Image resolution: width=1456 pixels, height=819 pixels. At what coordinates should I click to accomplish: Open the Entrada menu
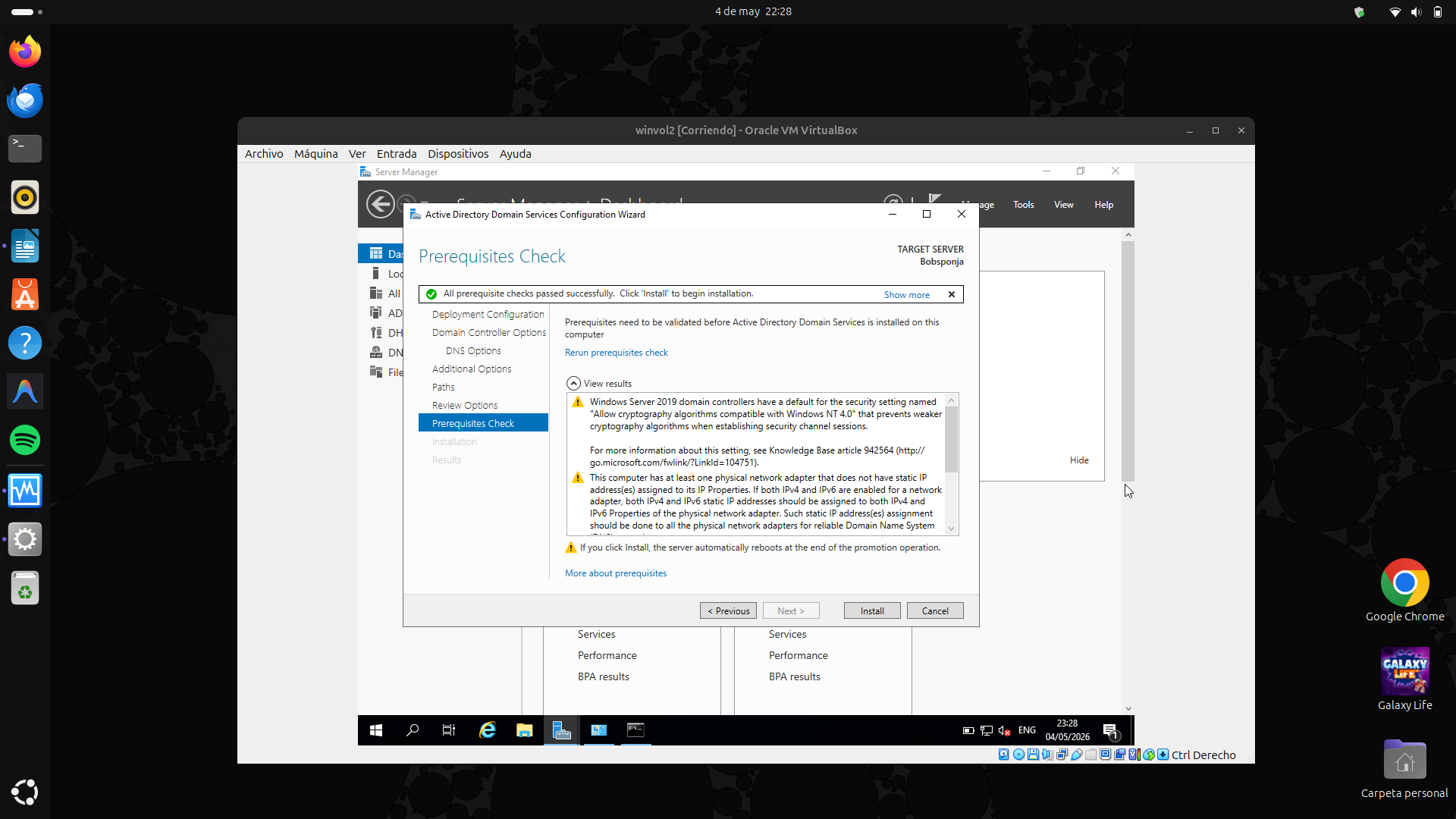click(x=397, y=154)
